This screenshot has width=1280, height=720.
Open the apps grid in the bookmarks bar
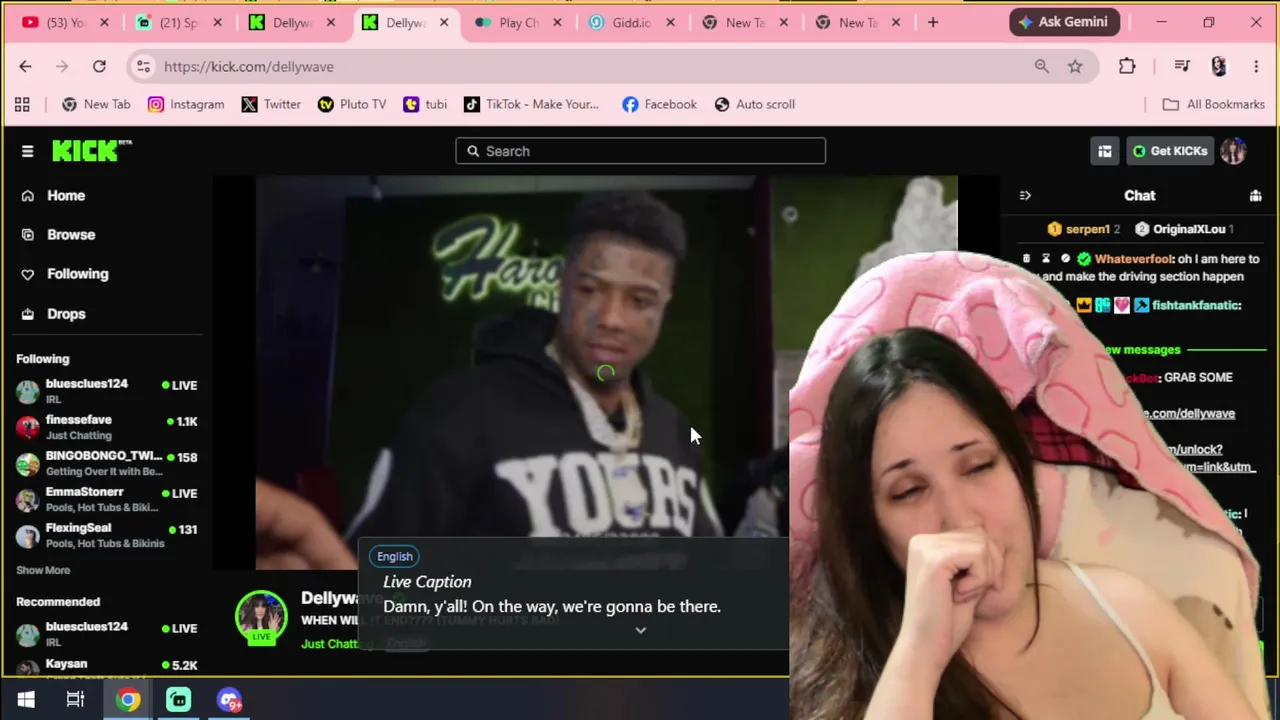22,104
